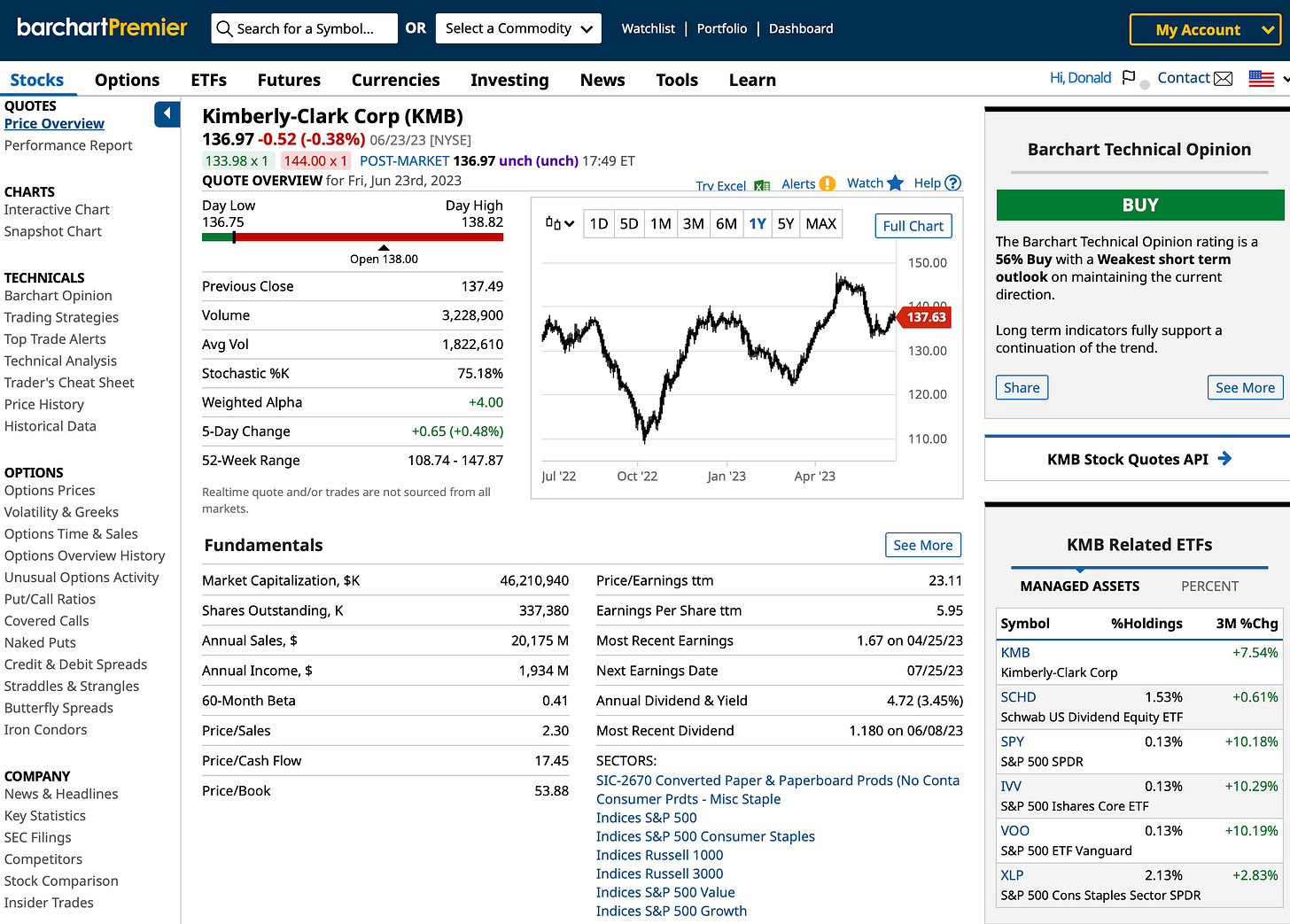Click the red 137.63 price marker
1290x924 pixels.
(925, 317)
